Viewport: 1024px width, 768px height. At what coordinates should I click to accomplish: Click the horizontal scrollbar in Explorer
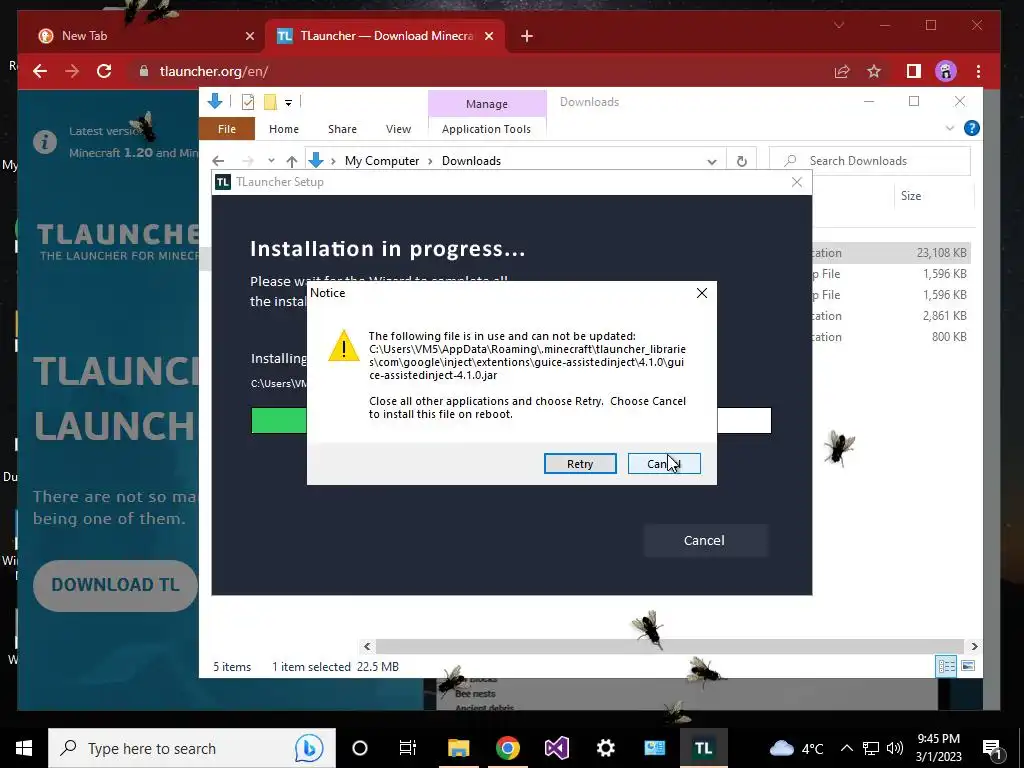click(670, 647)
